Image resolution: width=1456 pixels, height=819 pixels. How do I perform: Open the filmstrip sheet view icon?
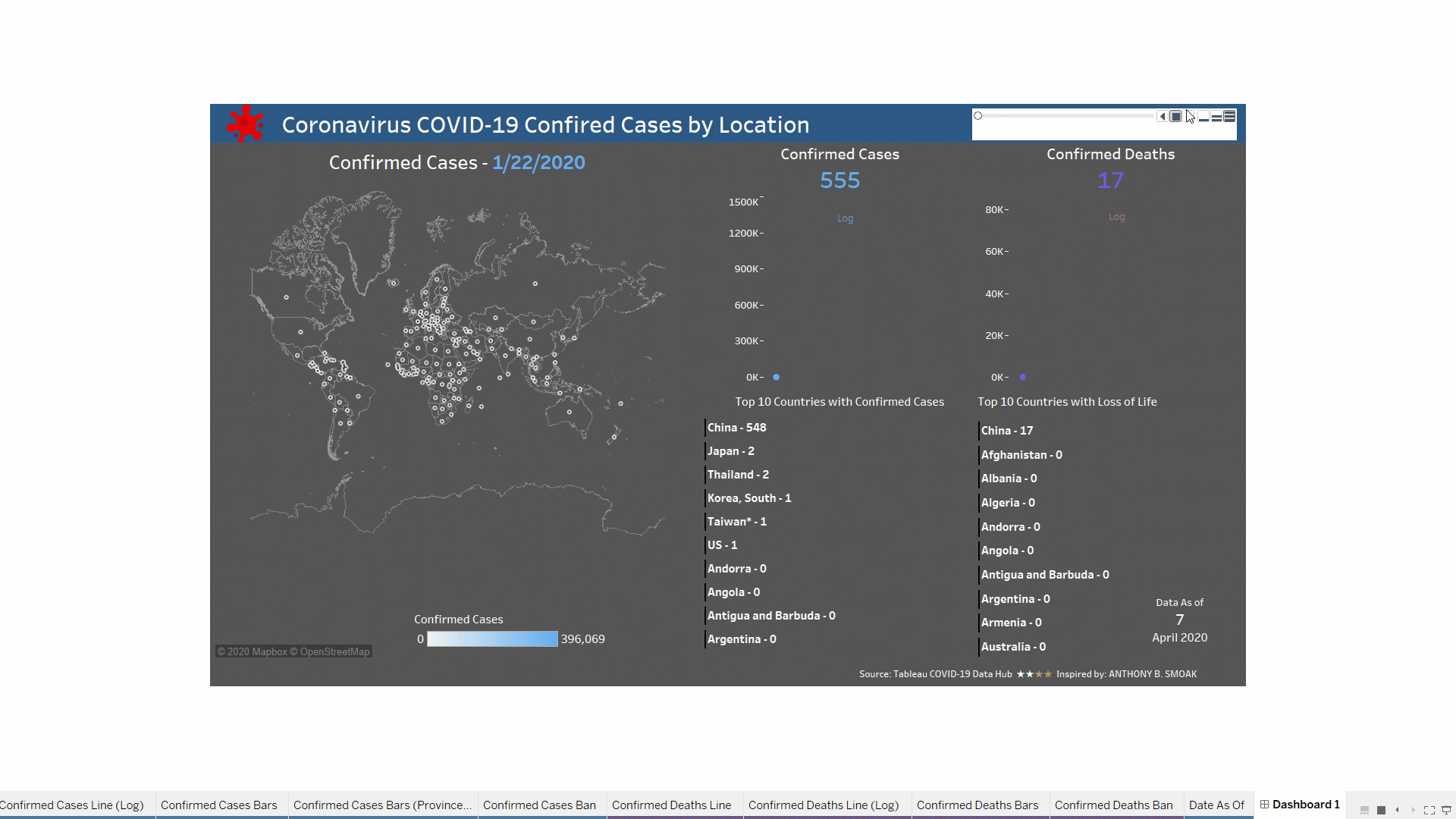[x=1365, y=809]
